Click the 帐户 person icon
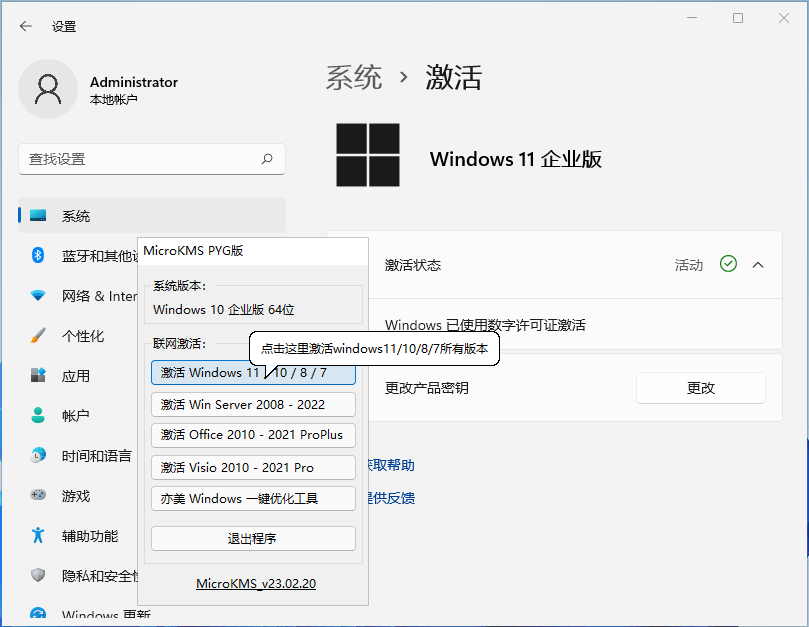This screenshot has height=627, width=809. (38, 415)
